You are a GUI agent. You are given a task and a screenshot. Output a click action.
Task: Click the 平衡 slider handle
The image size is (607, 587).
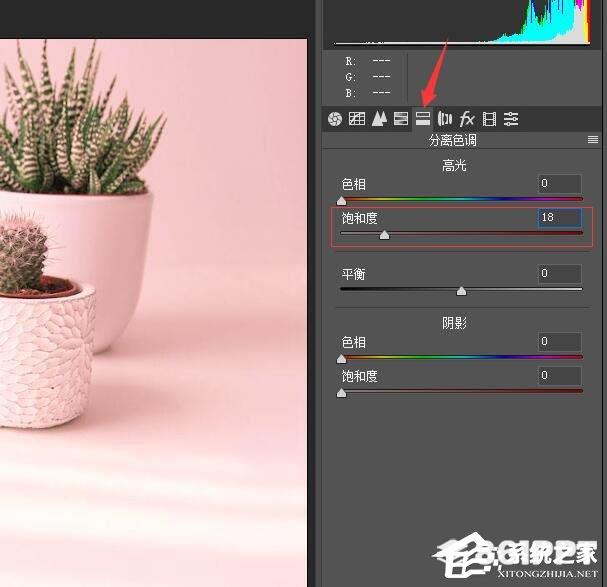click(461, 291)
